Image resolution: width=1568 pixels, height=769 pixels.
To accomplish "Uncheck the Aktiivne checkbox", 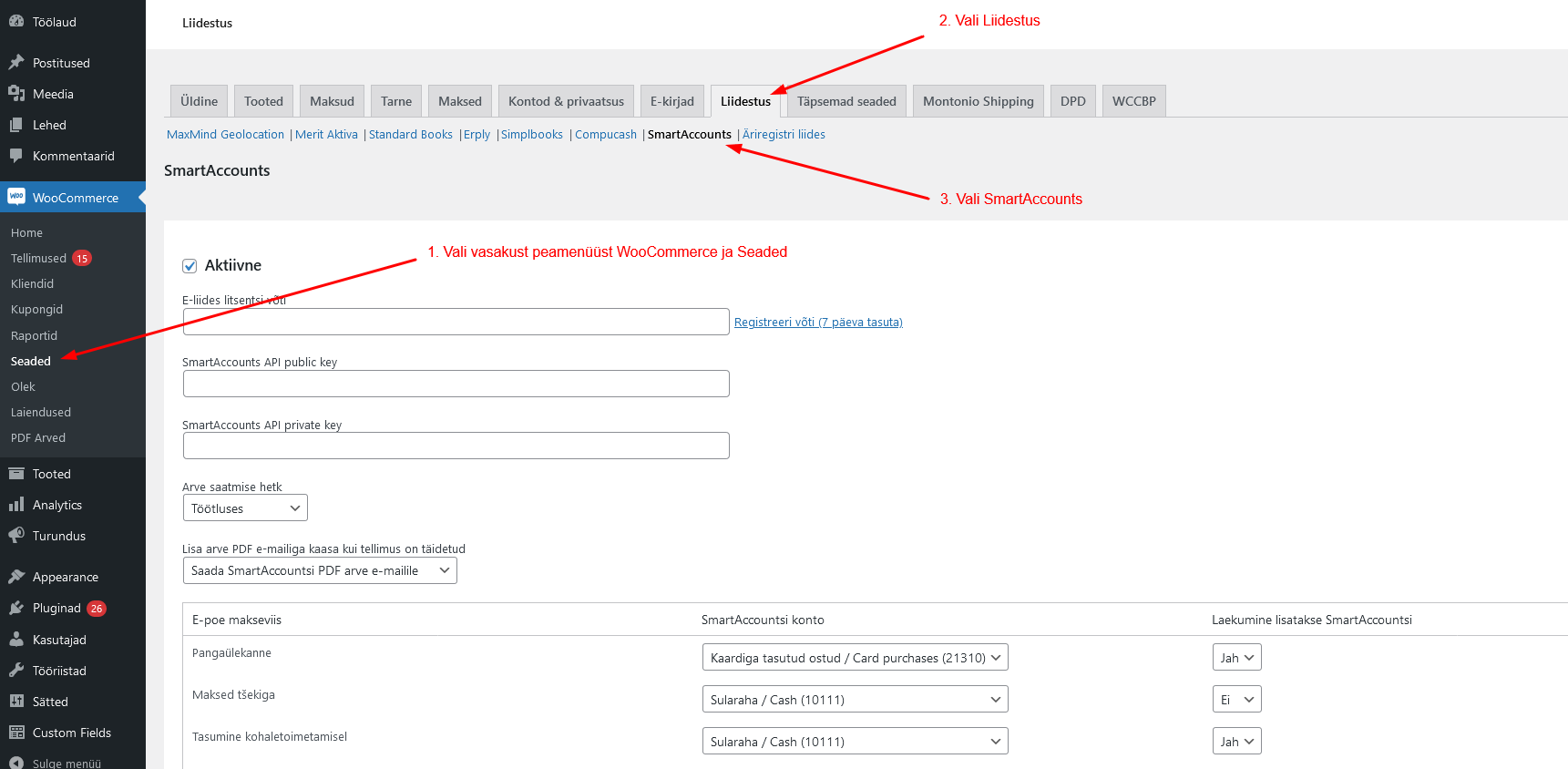I will point(190,266).
